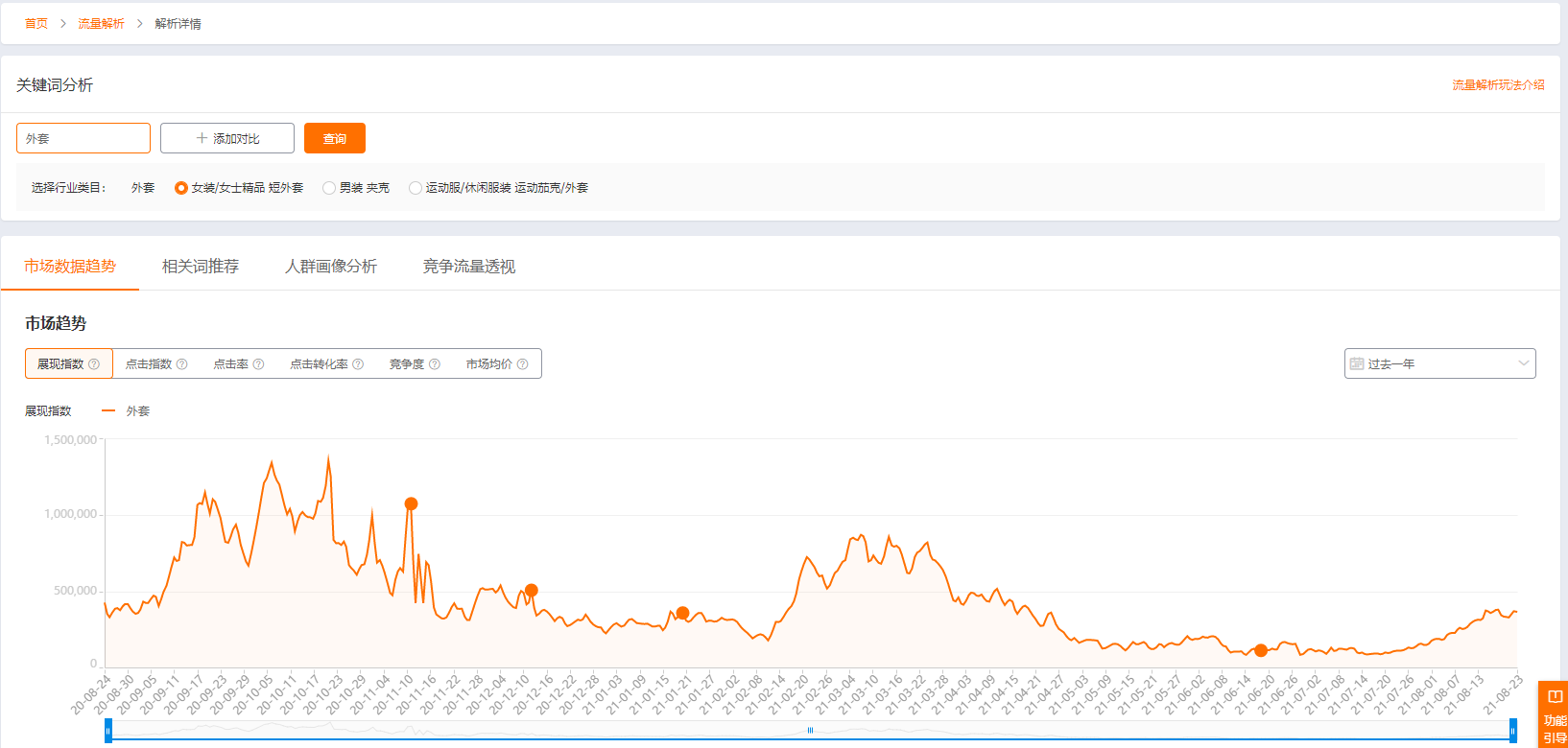Click the help icon beside 点击转化率
The image size is (1568, 748).
(x=358, y=364)
